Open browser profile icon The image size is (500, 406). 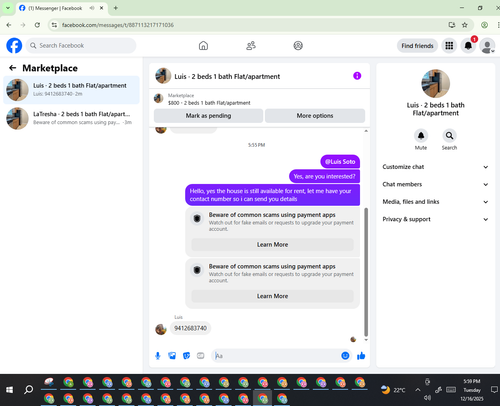(484, 25)
